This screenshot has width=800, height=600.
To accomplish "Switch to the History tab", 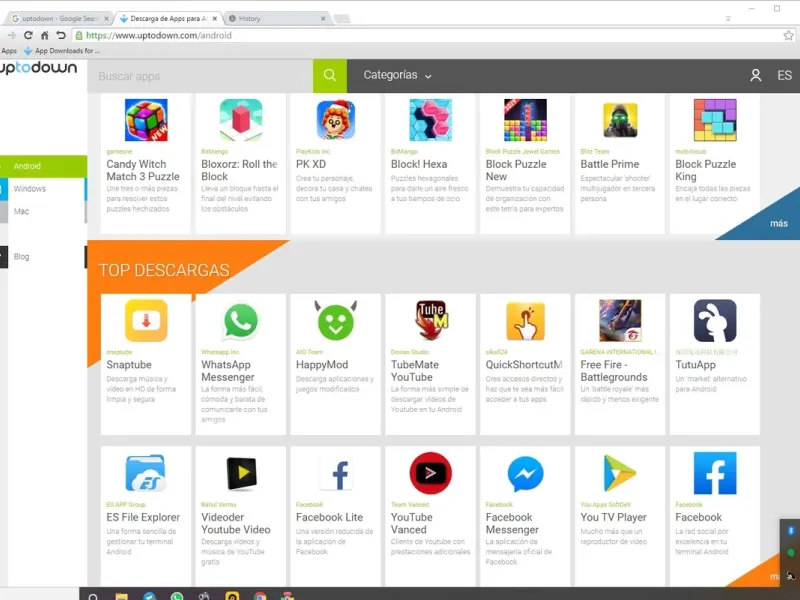I will pyautogui.click(x=277, y=18).
